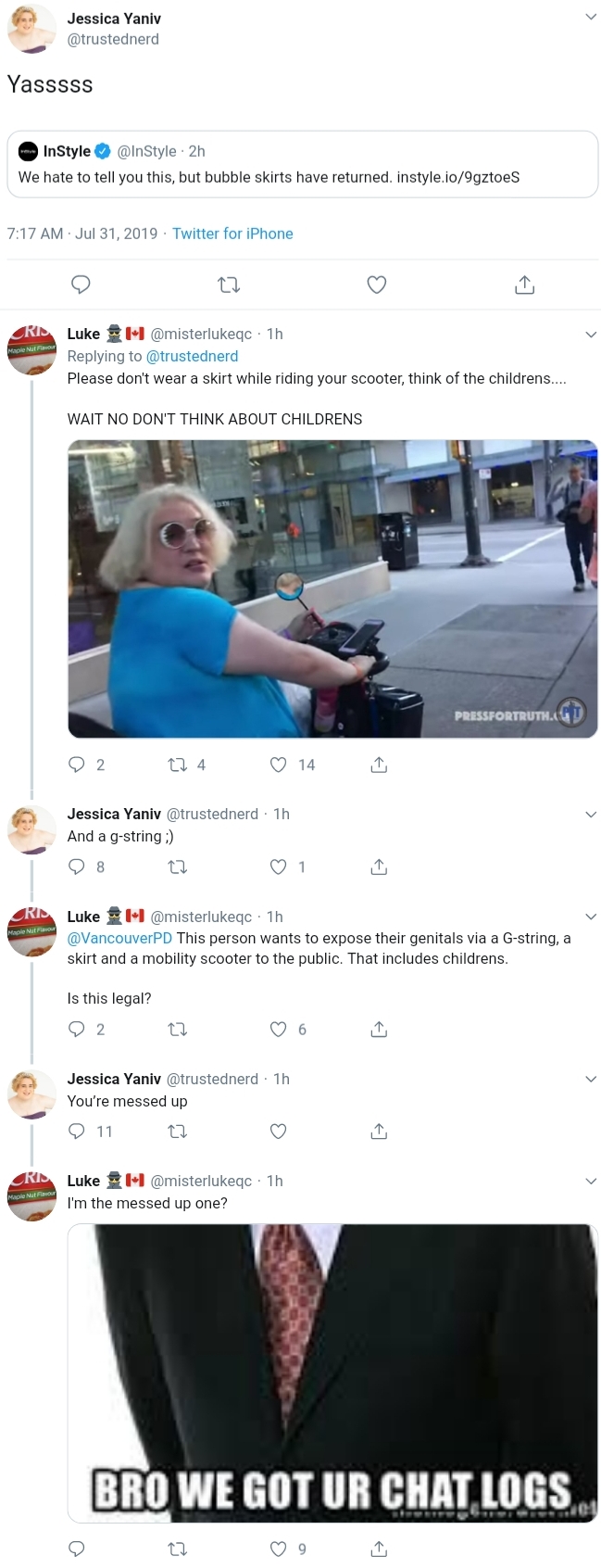Retweet the 'I'm the messed up one?' tweet

pyautogui.click(x=177, y=1549)
